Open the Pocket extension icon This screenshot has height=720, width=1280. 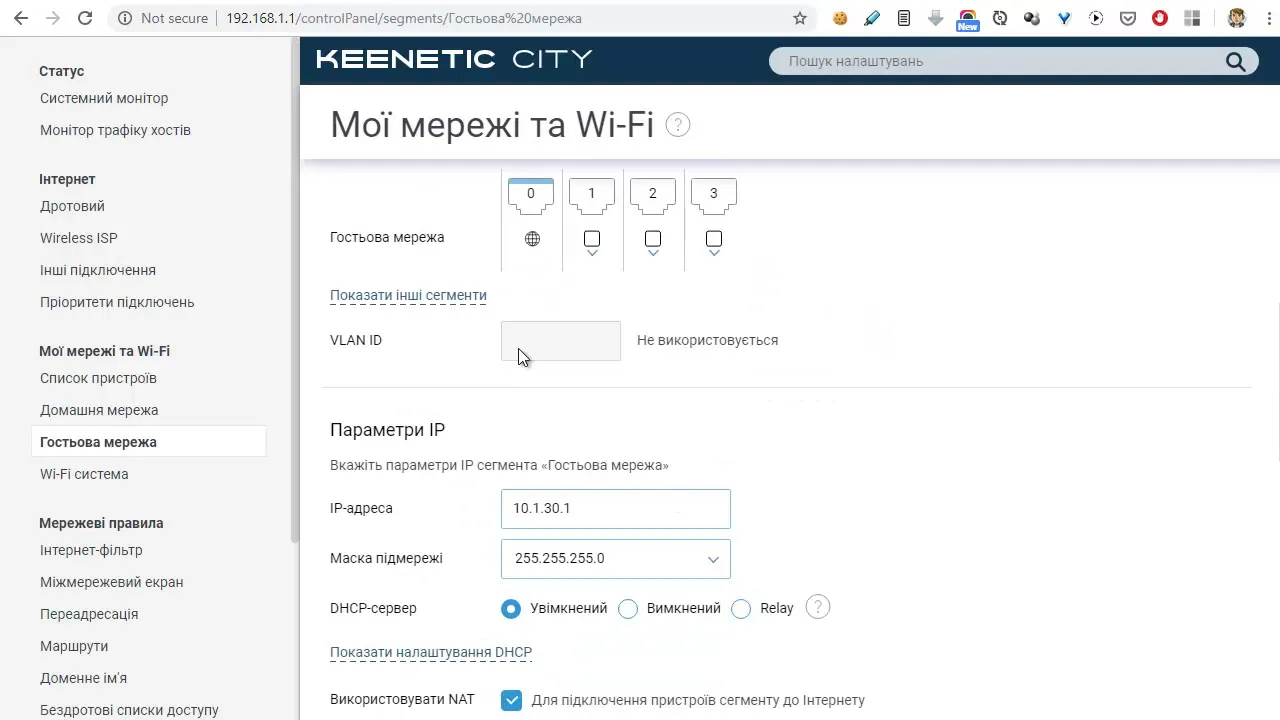coord(1128,18)
